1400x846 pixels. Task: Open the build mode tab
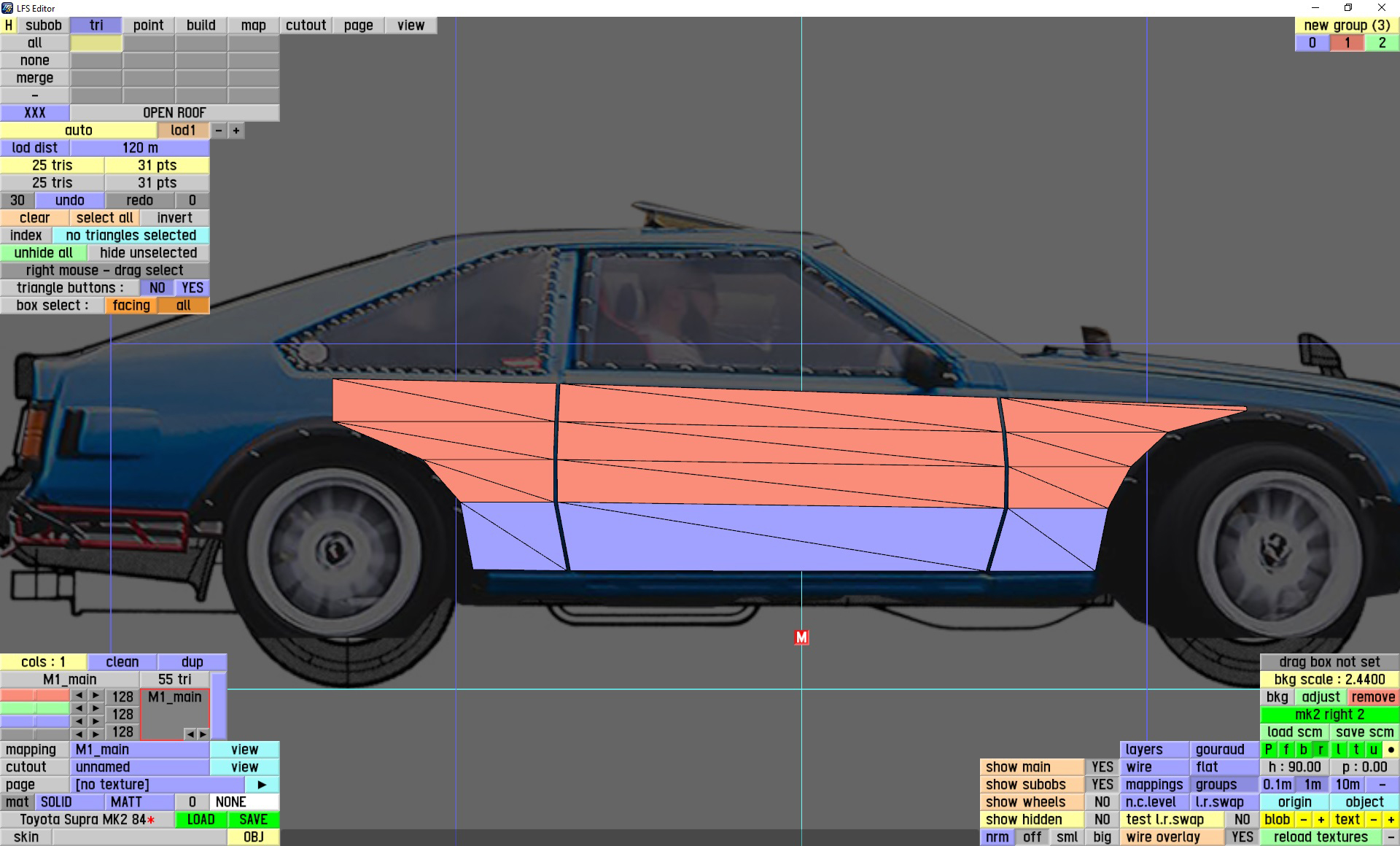point(201,25)
